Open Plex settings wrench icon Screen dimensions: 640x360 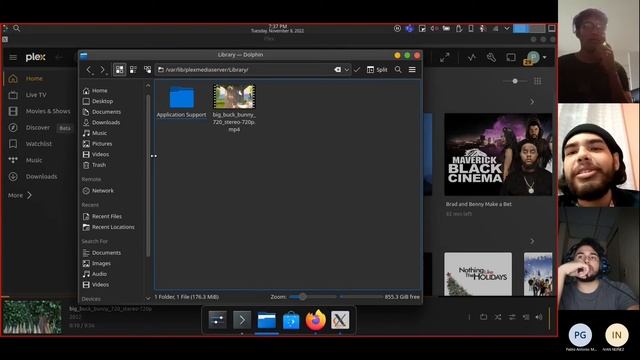[491, 58]
